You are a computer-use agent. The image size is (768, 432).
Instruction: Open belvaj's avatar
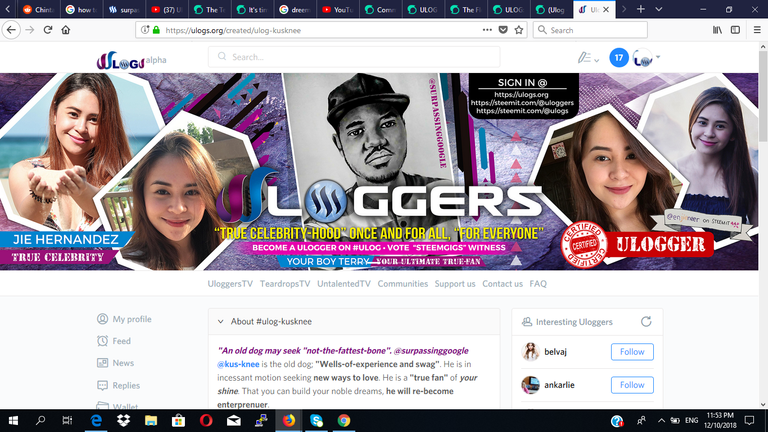[x=530, y=352]
